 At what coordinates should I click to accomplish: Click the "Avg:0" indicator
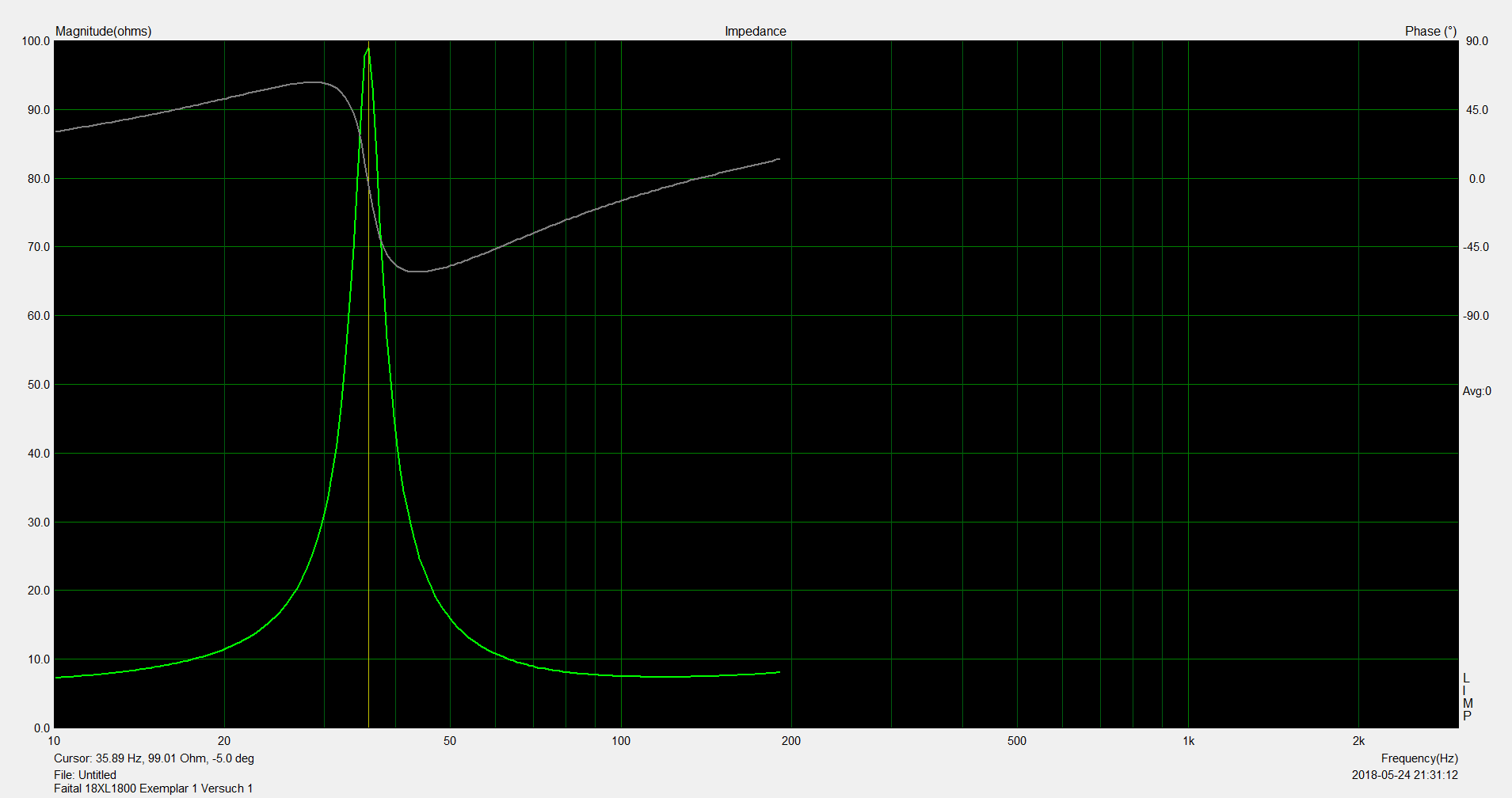1476,391
